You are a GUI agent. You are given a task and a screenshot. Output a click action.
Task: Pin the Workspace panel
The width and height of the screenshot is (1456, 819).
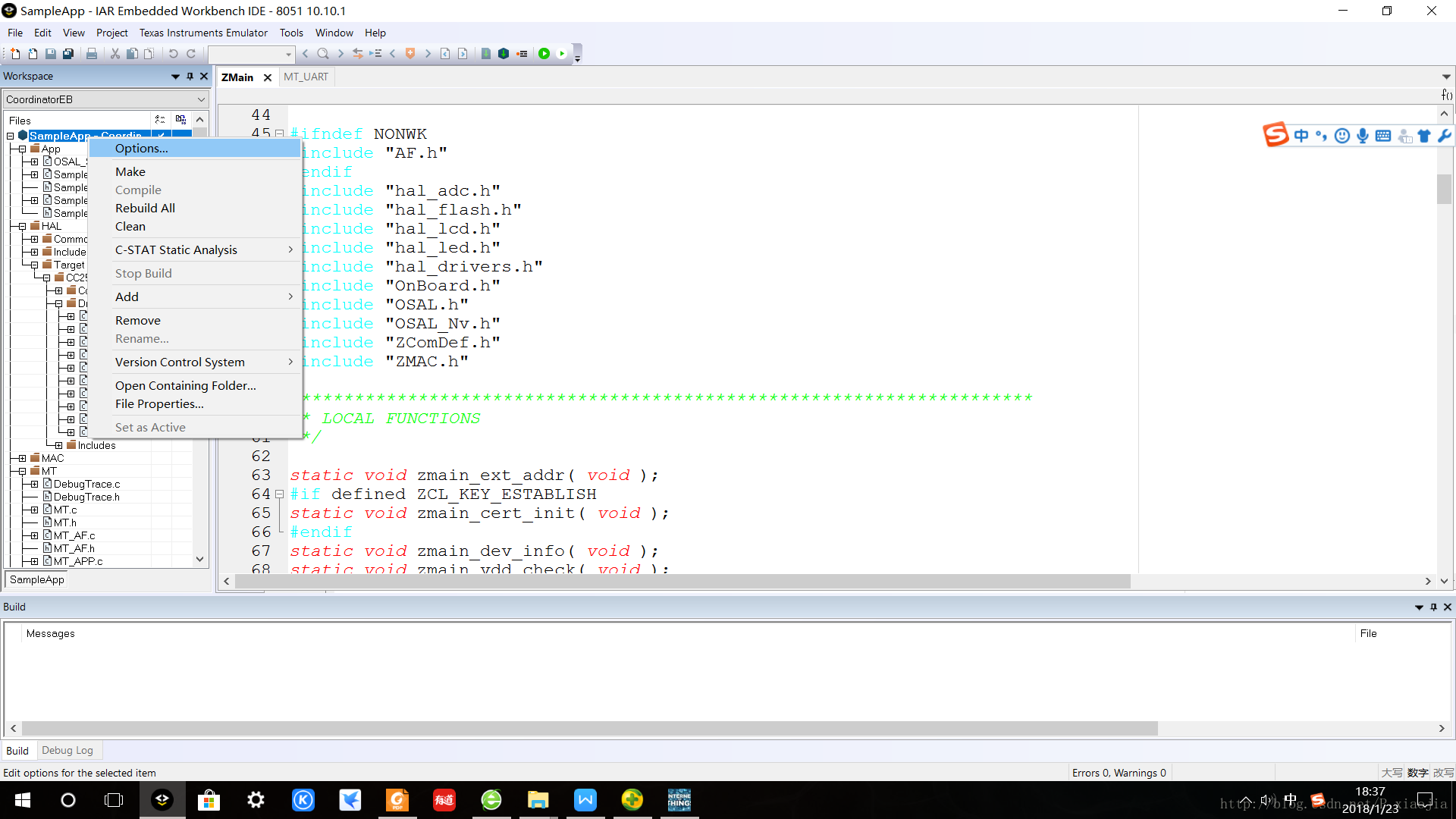point(190,76)
